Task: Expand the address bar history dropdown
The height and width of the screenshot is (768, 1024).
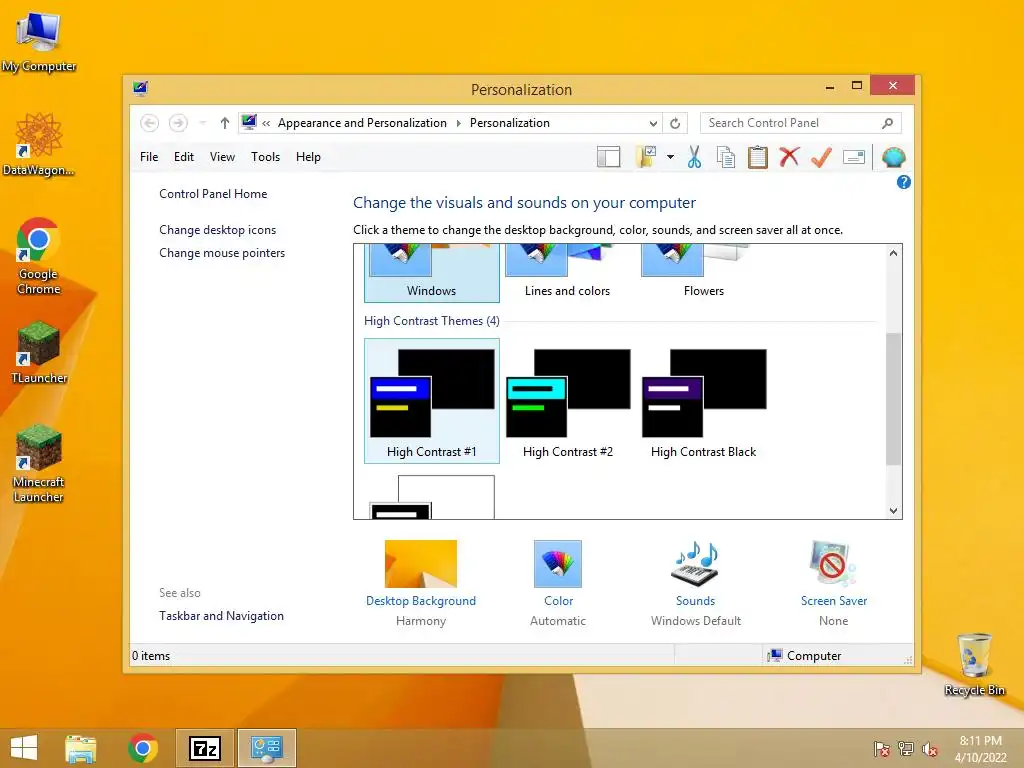Action: tap(653, 123)
